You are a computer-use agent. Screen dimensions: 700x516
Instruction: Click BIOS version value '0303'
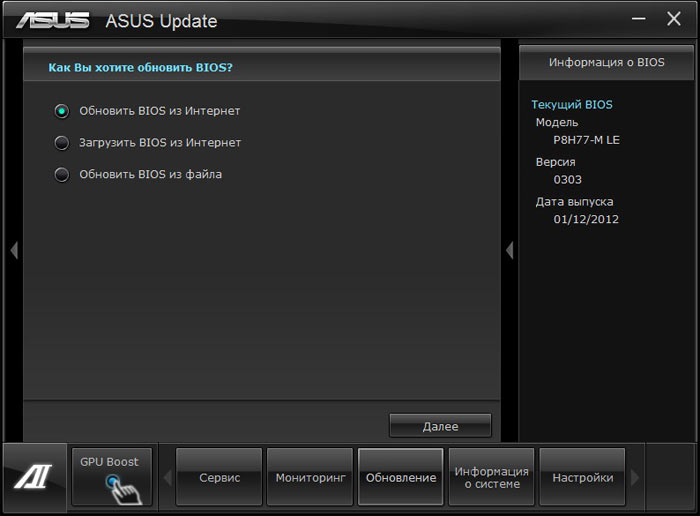[567, 179]
